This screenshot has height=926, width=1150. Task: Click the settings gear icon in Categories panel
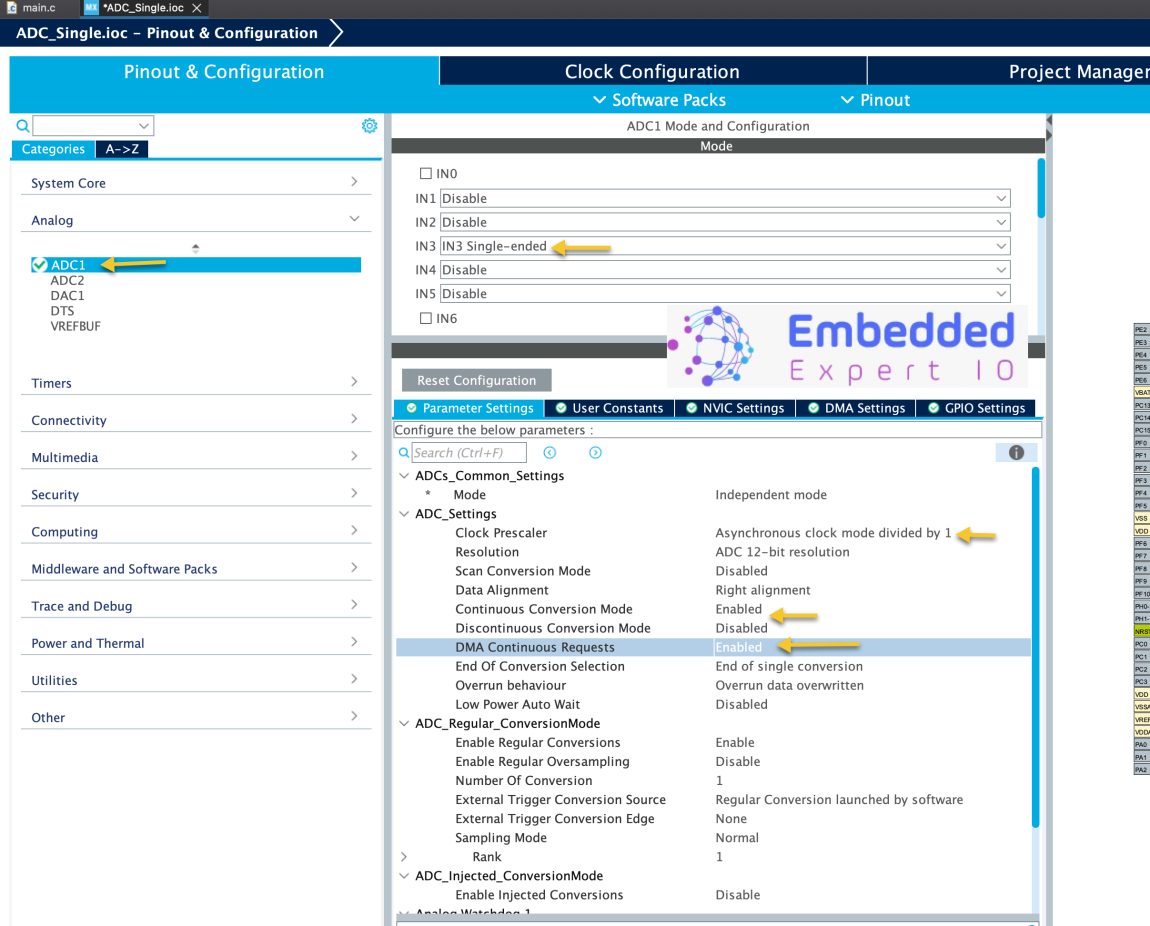(x=369, y=126)
